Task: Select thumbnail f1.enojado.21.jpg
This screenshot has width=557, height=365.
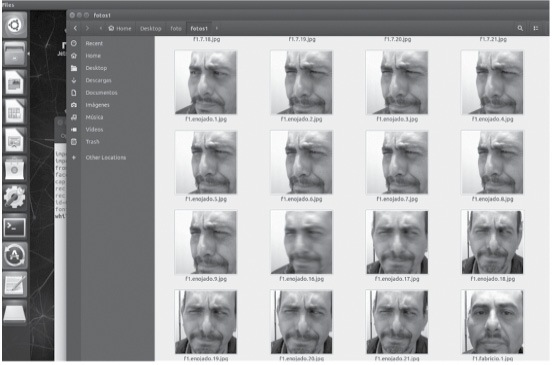Action: coord(397,322)
